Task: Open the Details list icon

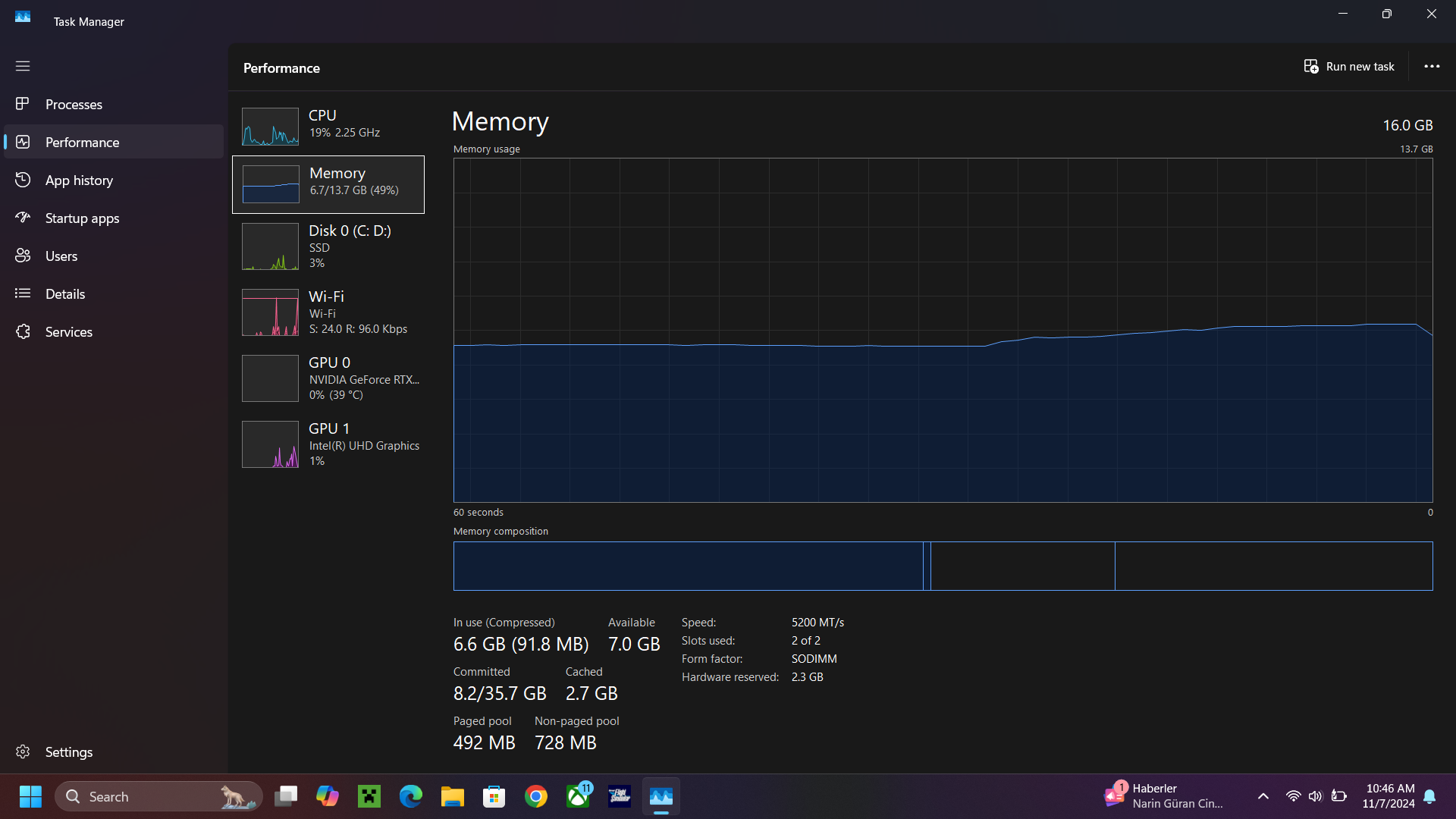Action: (23, 293)
